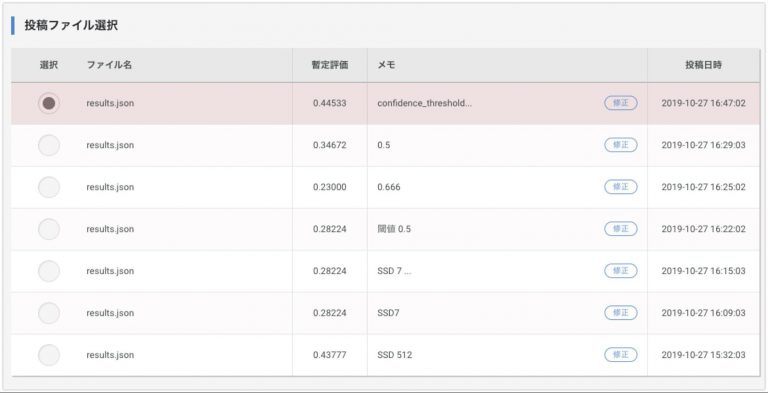Click the ファイル名 column header

click(109, 65)
